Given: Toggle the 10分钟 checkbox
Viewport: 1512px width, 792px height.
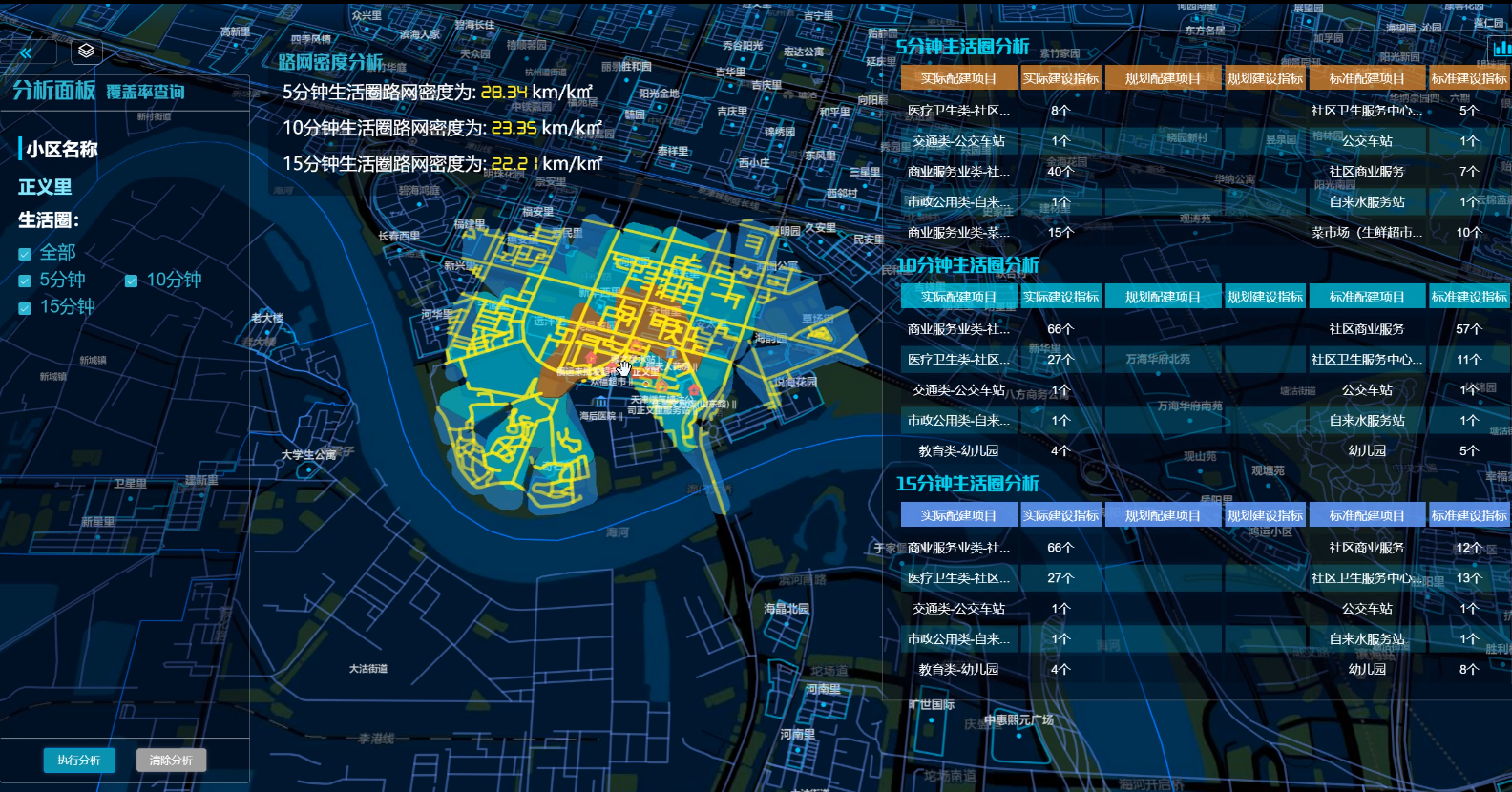Looking at the screenshot, I should (x=132, y=281).
